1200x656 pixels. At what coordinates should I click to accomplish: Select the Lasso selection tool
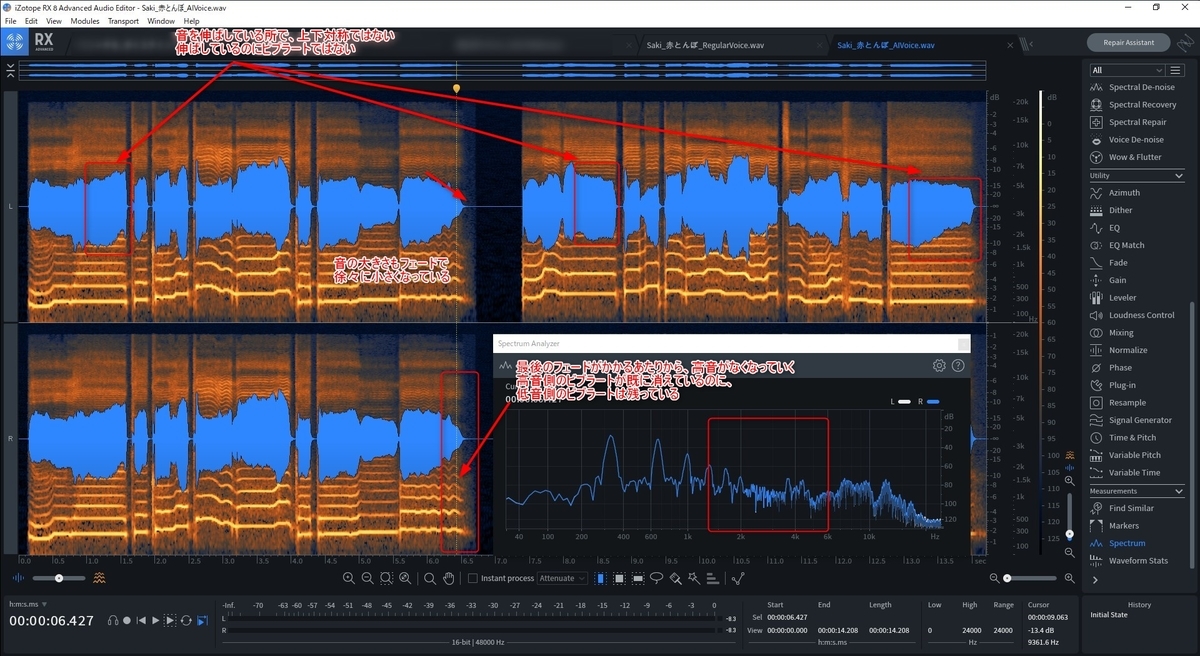[657, 578]
